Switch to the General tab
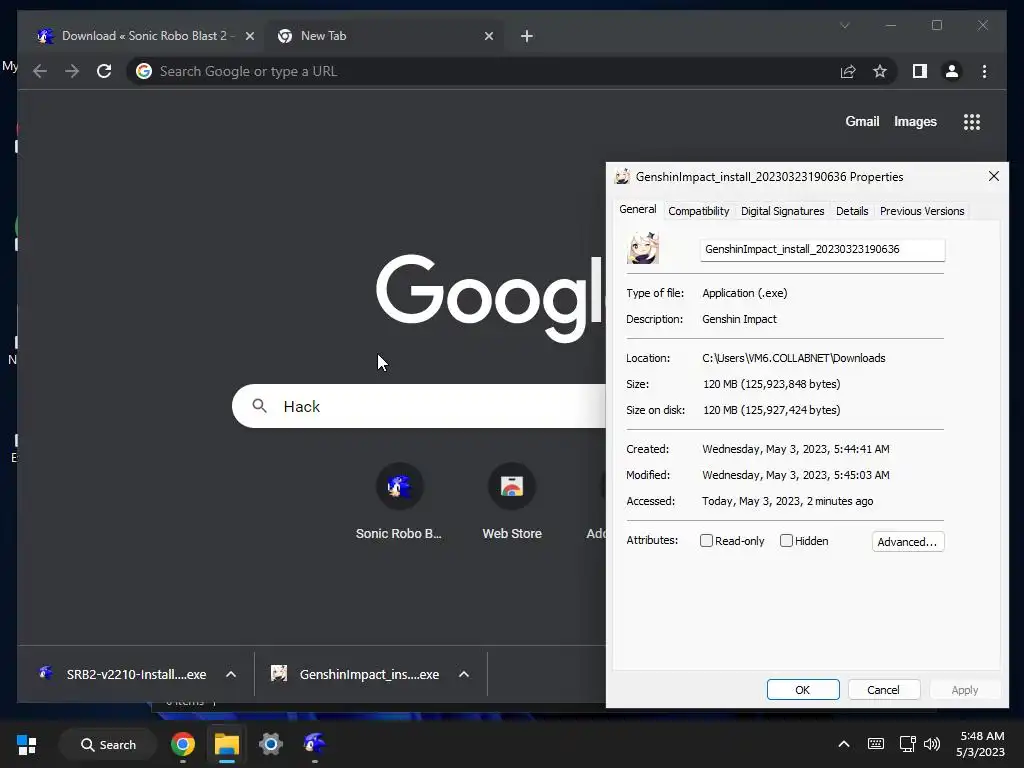This screenshot has width=1024, height=768. pyautogui.click(x=638, y=210)
